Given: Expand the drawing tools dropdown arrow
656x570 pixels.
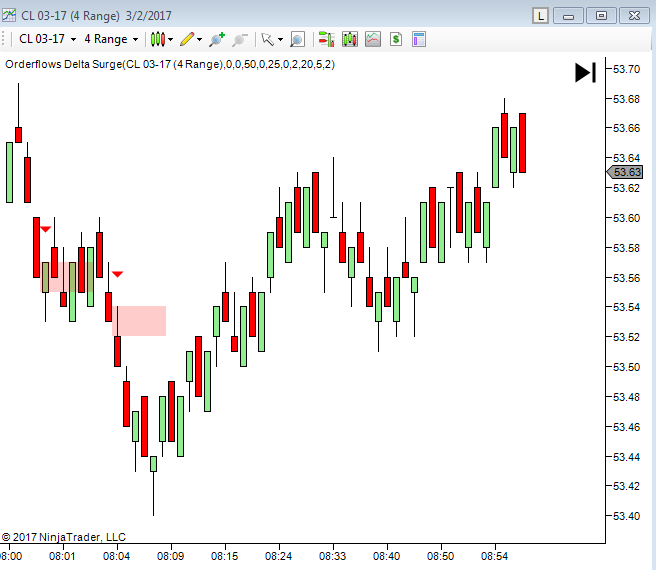Looking at the screenshot, I should pyautogui.click(x=200, y=40).
